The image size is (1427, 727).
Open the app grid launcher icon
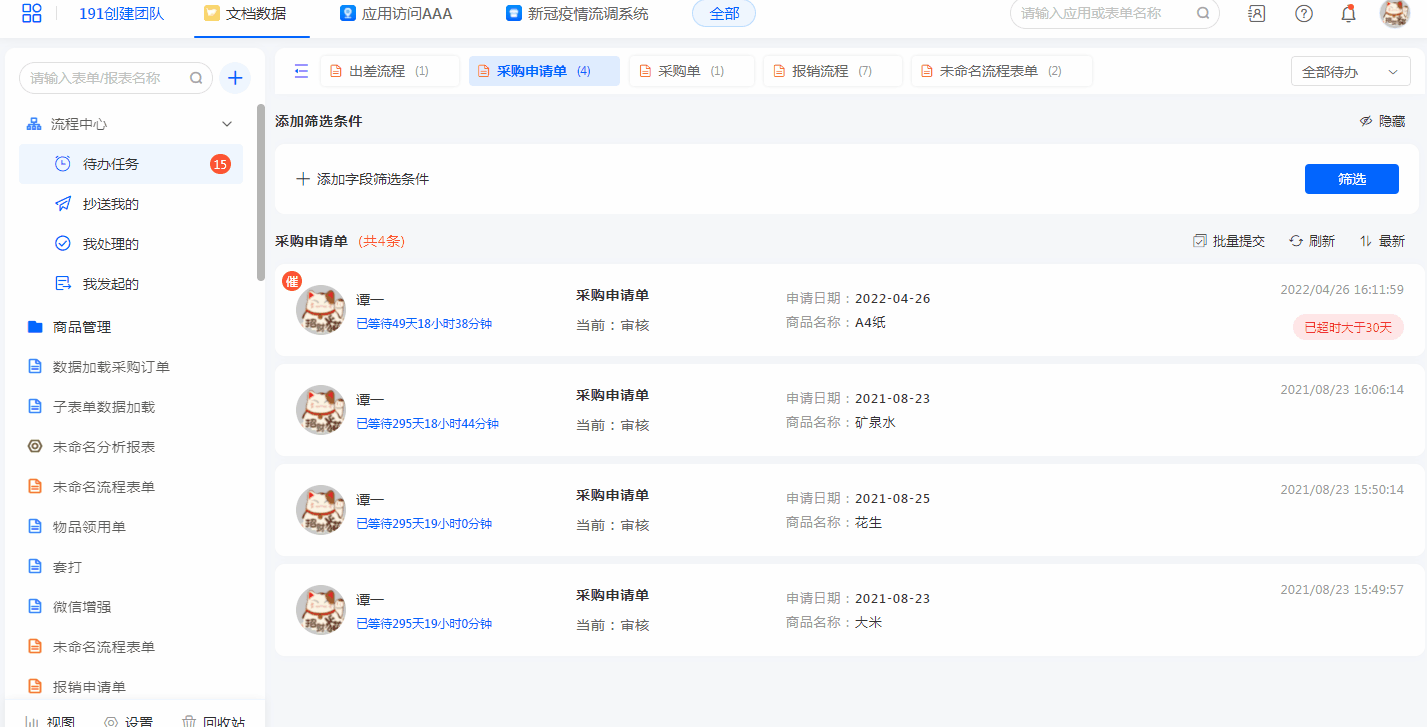[x=32, y=13]
